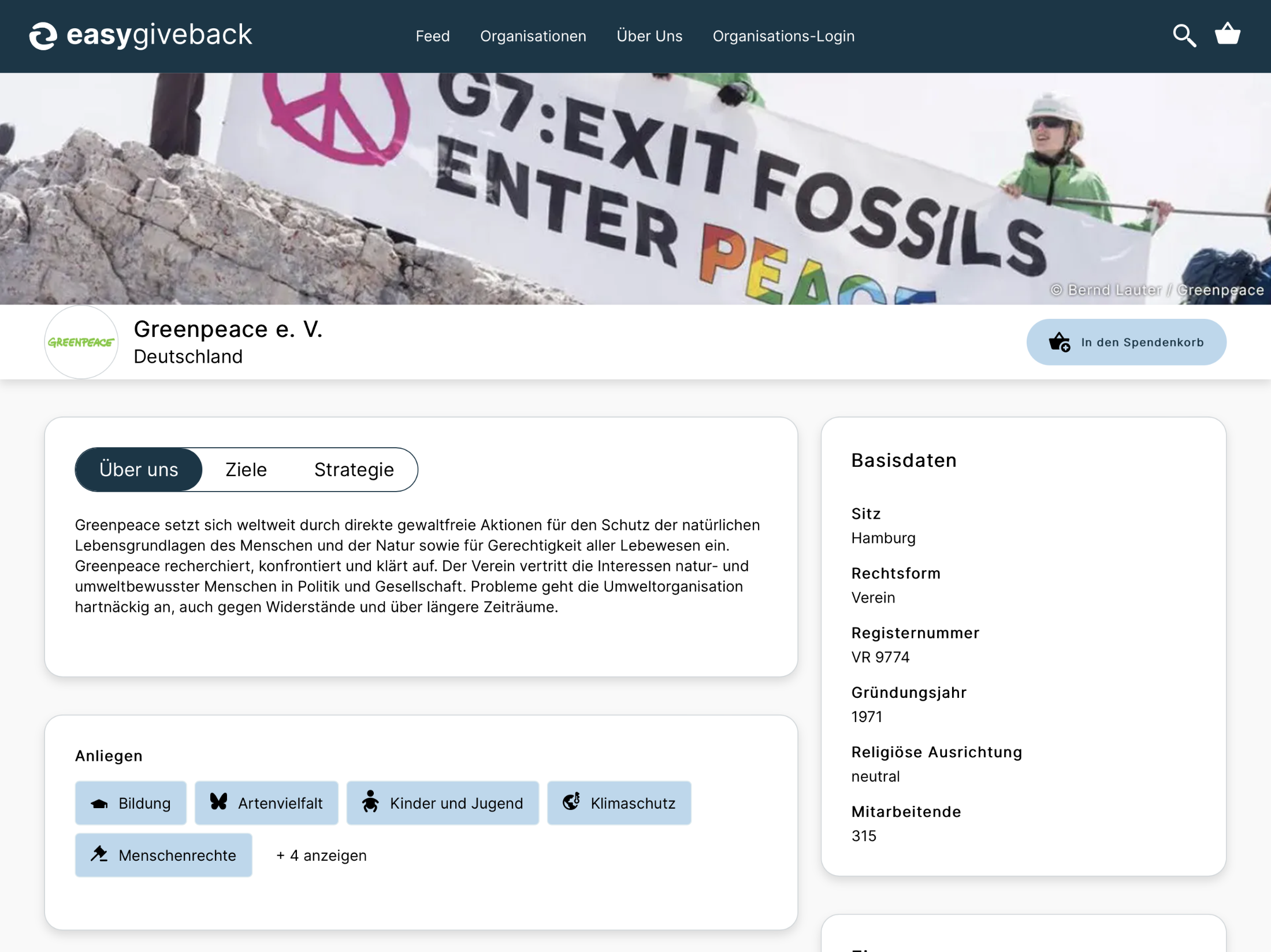Select the Menschenrechte cause tag
Viewport: 1271px width, 952px height.
coord(163,855)
